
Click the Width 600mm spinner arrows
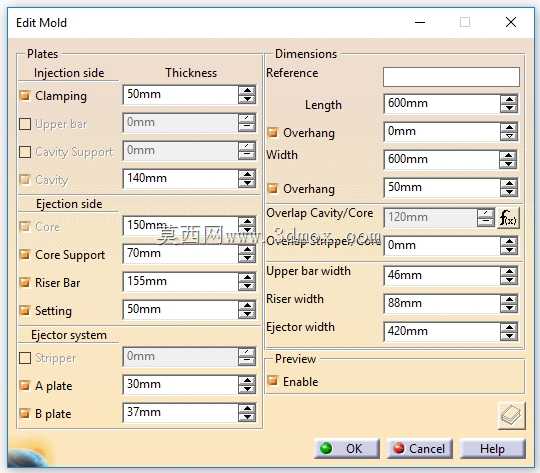tap(509, 160)
